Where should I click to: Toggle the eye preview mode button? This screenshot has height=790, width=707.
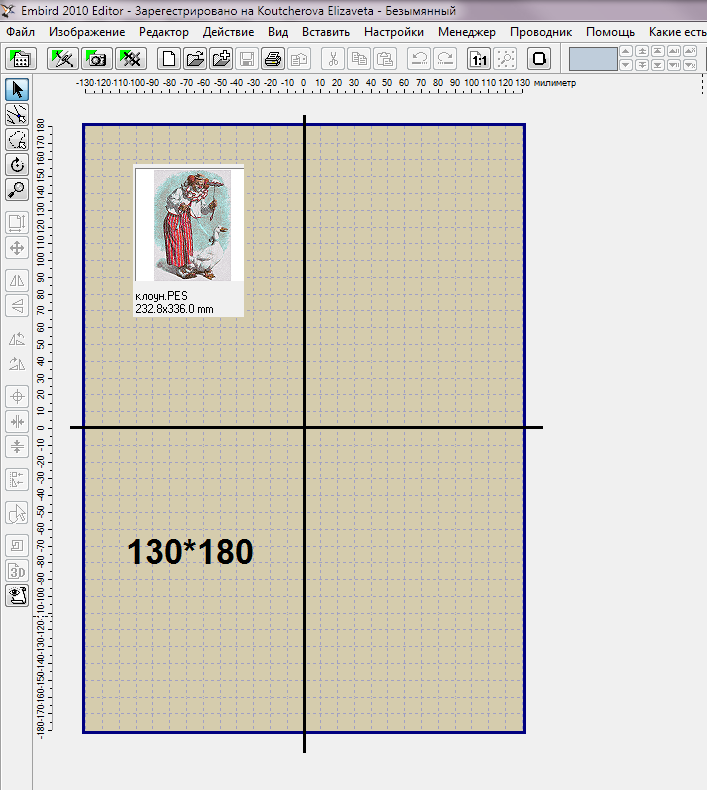point(17,596)
